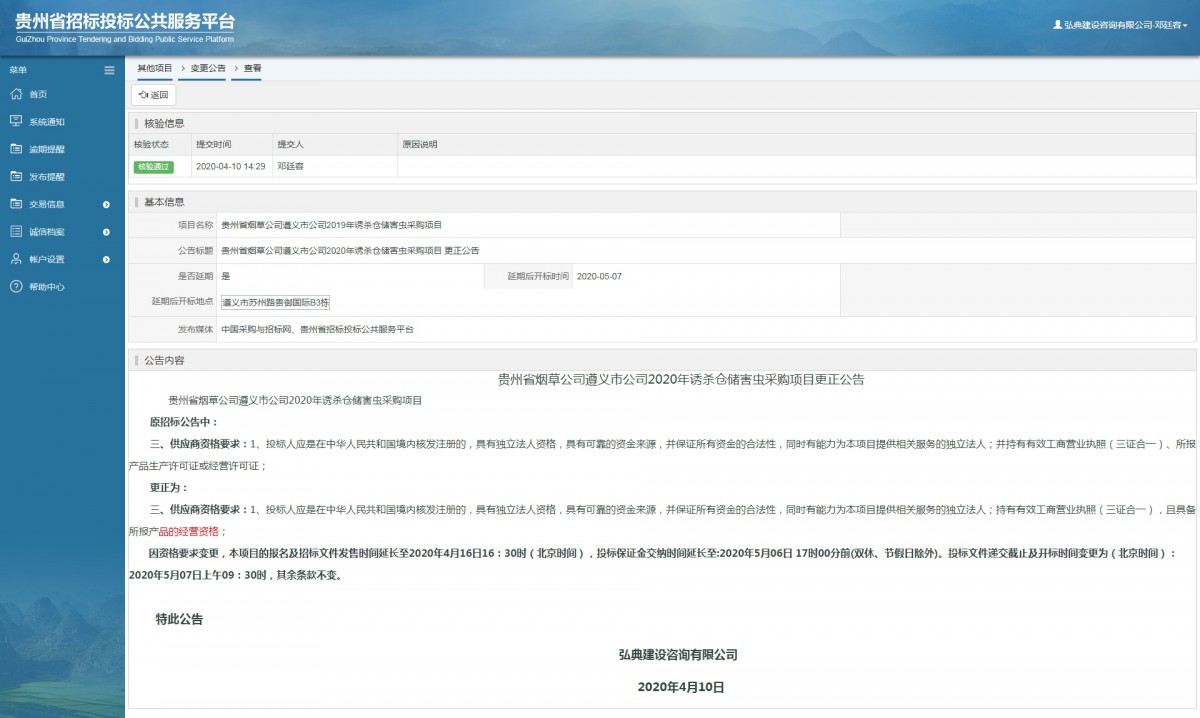1200x718 pixels.
Task: Expand the 帐户设置 submenu arrow
Action: pyautogui.click(x=107, y=259)
